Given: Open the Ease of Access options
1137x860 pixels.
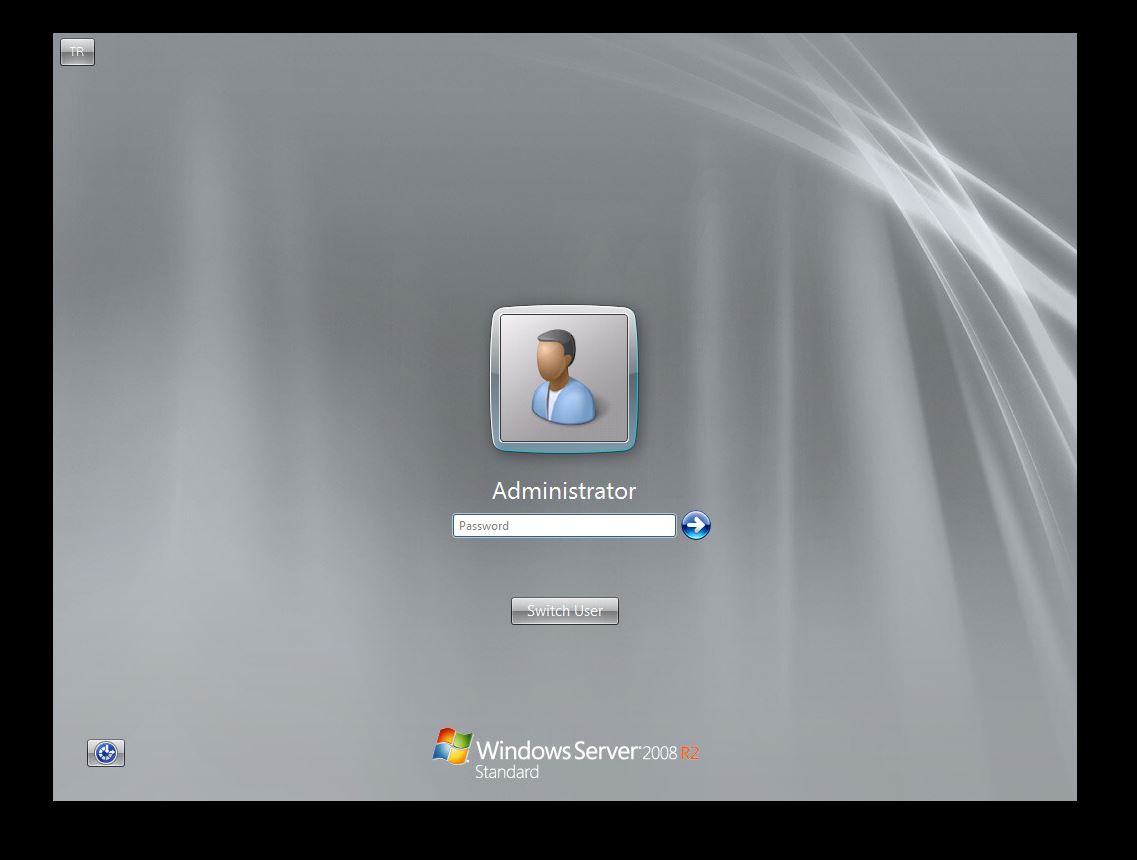Looking at the screenshot, I should pos(106,753).
